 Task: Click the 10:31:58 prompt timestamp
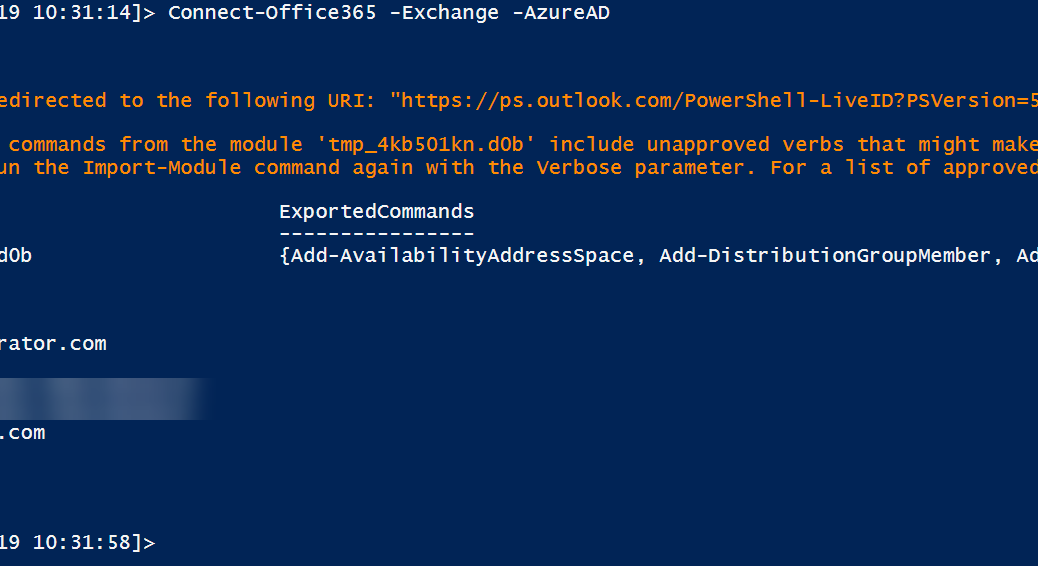[82, 543]
